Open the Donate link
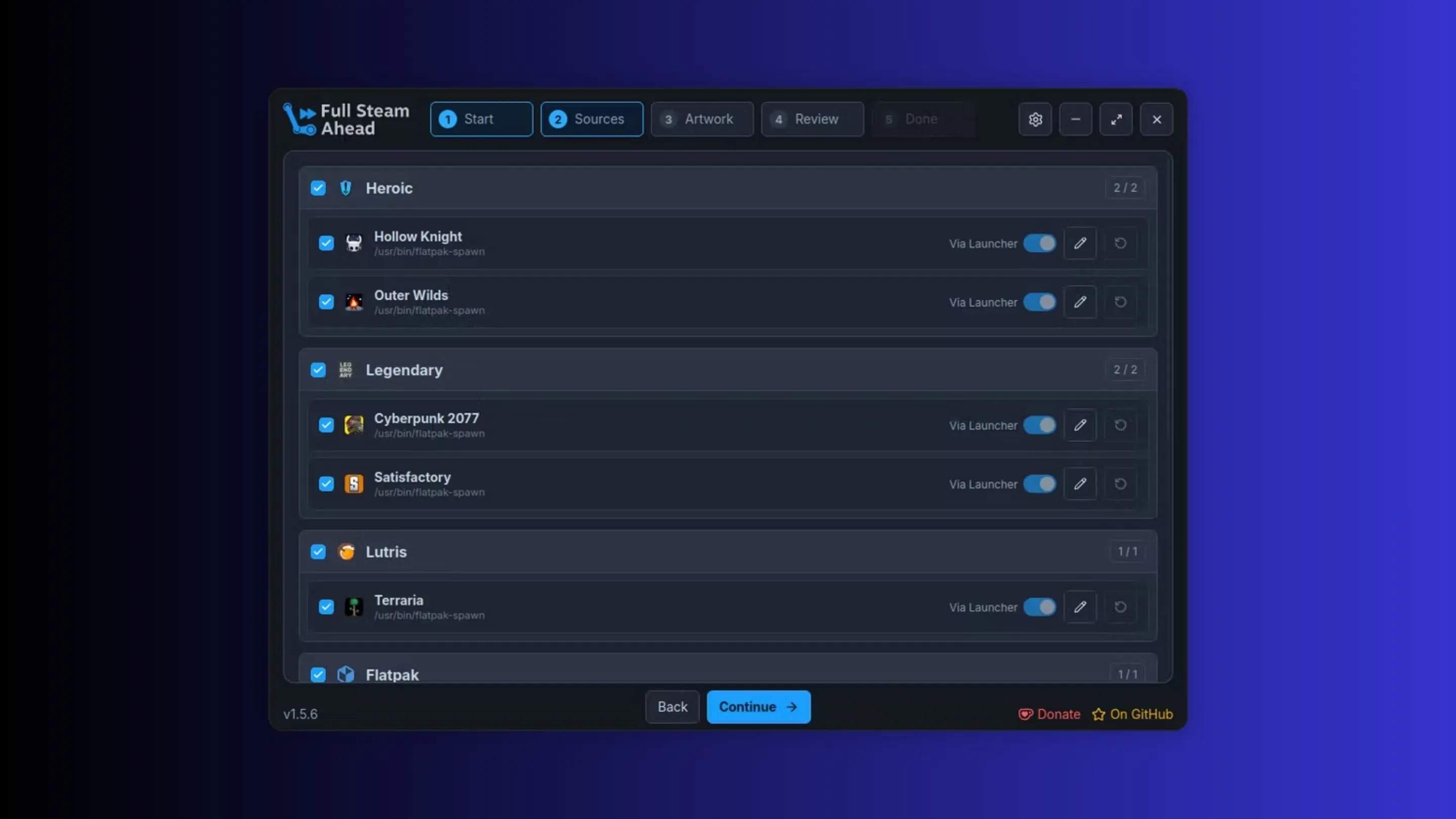 coord(1049,714)
